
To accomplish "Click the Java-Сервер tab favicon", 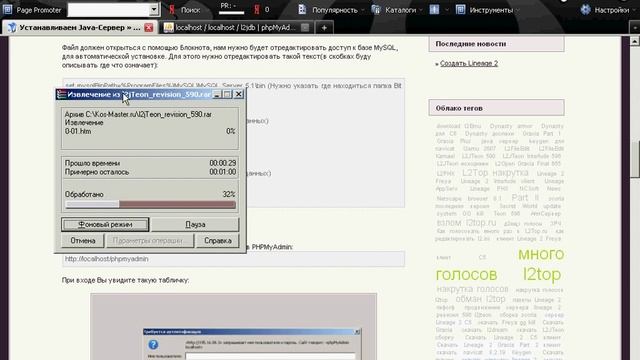I will click(12, 27).
